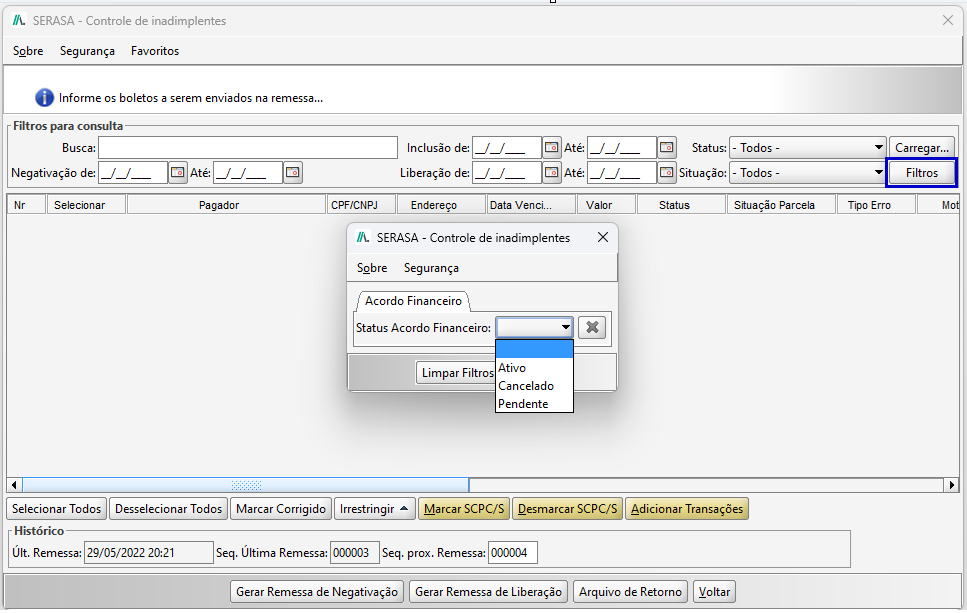Click the SERASA logo in main window title bar
Viewport: 967px width, 613px height.
tap(19, 20)
